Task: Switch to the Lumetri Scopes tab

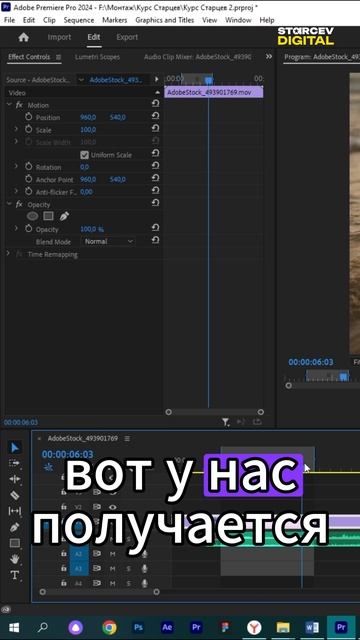Action: [x=98, y=57]
